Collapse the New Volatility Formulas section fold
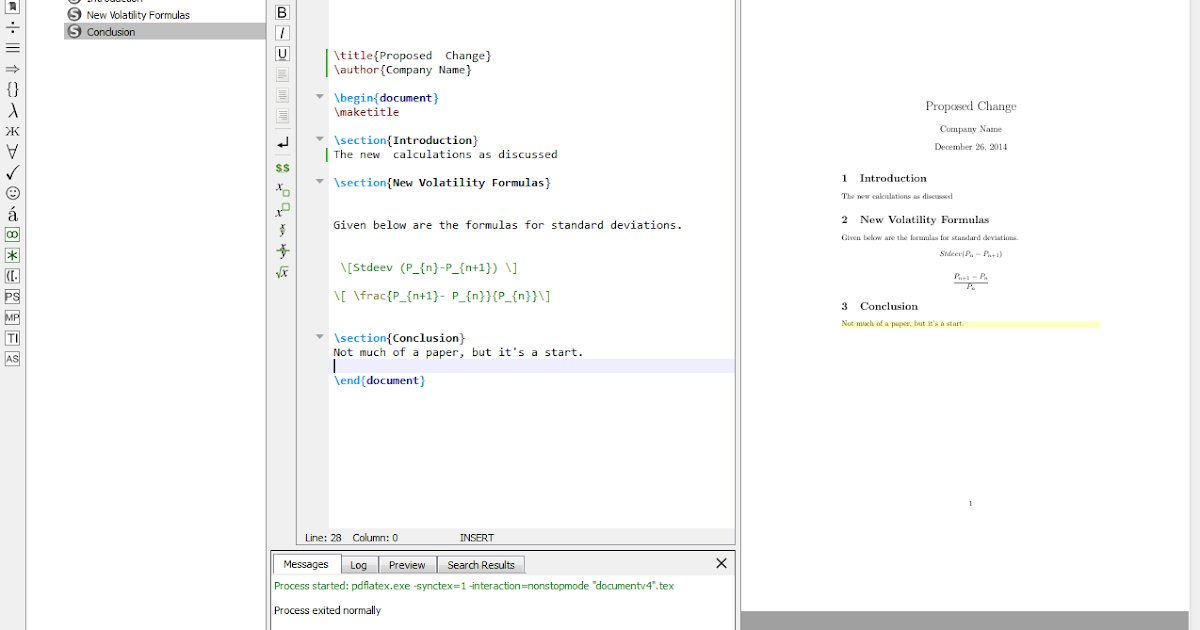The width and height of the screenshot is (1200, 630). click(319, 182)
